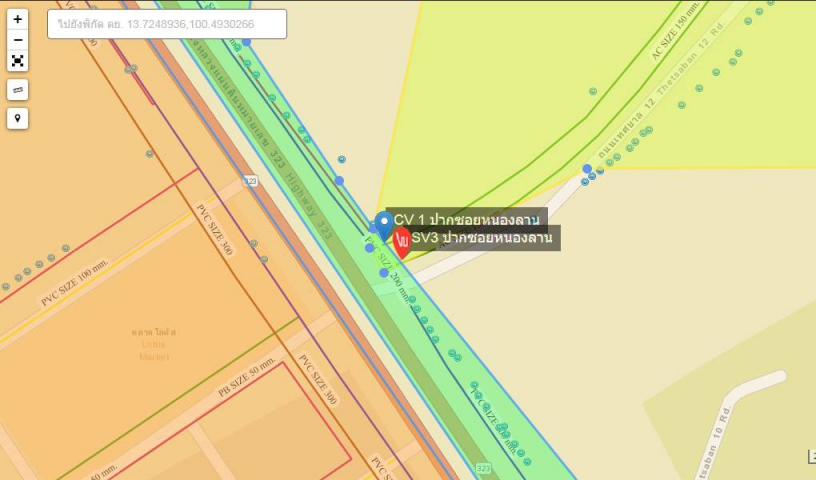The height and width of the screenshot is (480, 816).
Task: Toggle fullscreen map view
Action: pos(18,61)
